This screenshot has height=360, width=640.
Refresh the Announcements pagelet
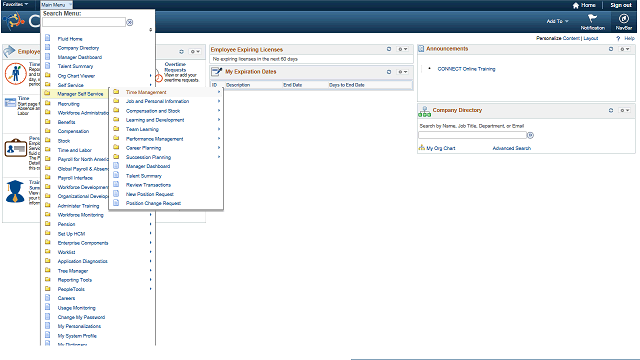(x=611, y=49)
